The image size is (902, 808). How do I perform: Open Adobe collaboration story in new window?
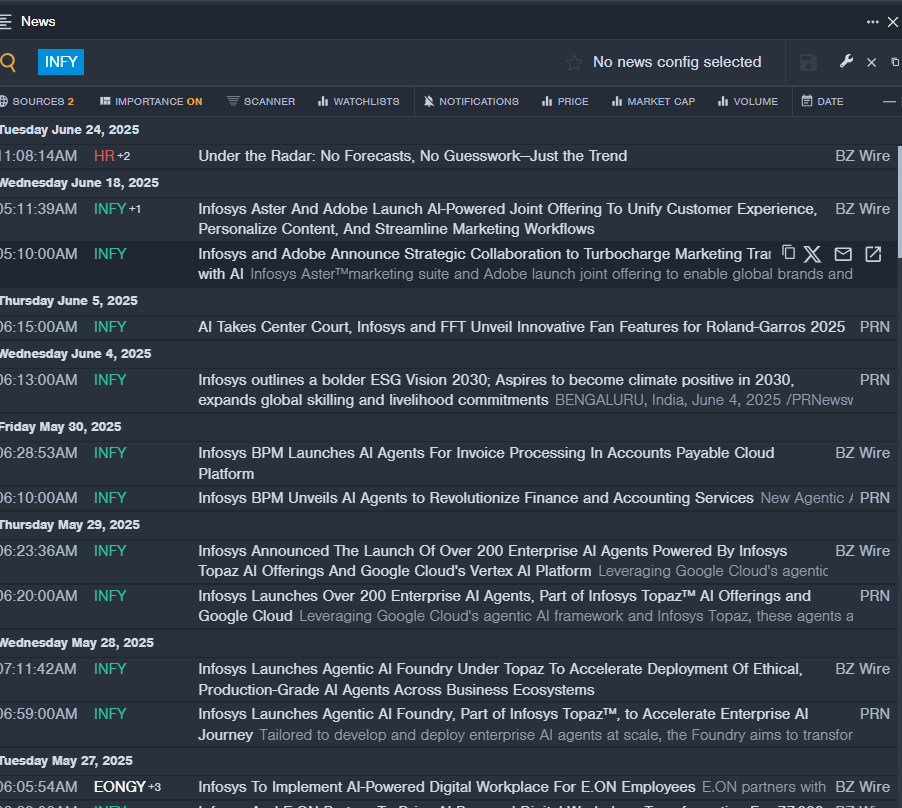pyautogui.click(x=873, y=254)
